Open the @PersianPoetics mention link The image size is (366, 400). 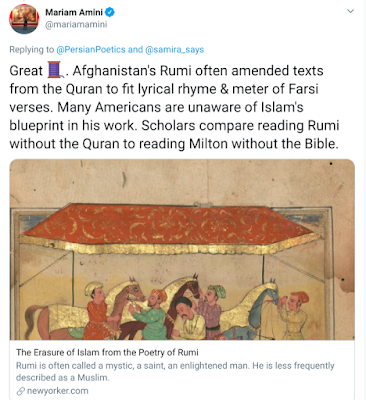click(91, 50)
